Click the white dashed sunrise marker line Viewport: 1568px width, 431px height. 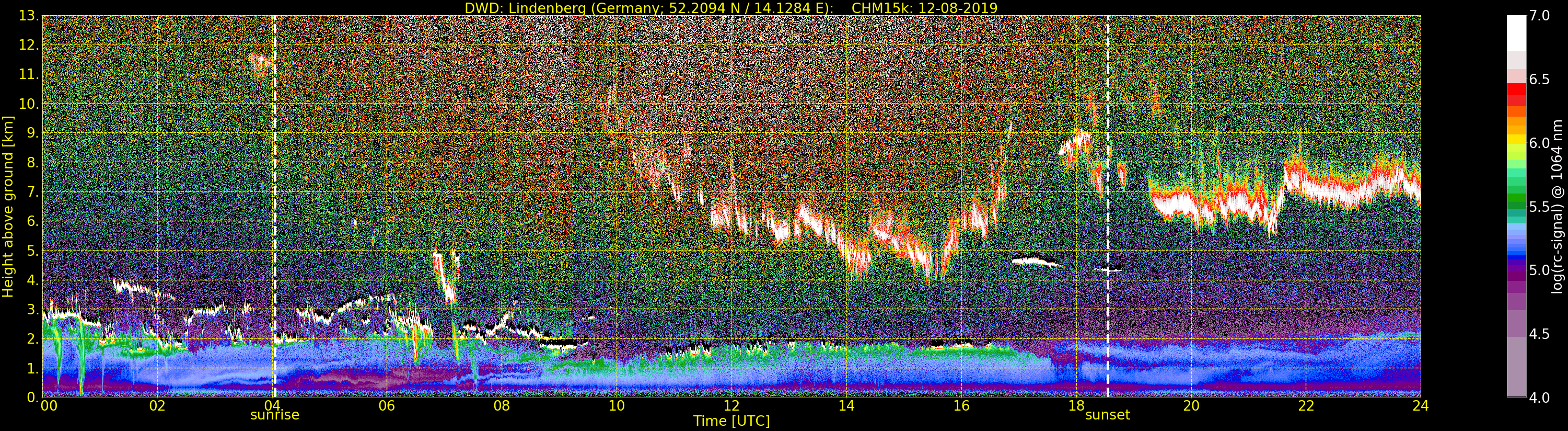[274, 206]
